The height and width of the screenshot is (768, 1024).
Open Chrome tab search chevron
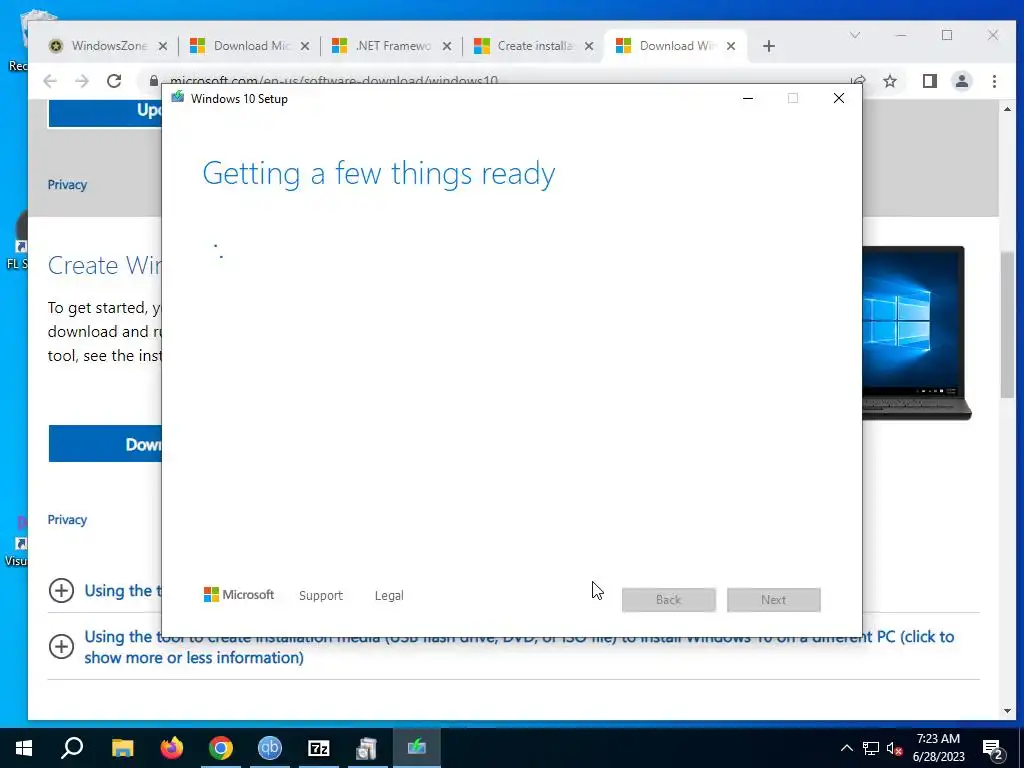point(854,35)
